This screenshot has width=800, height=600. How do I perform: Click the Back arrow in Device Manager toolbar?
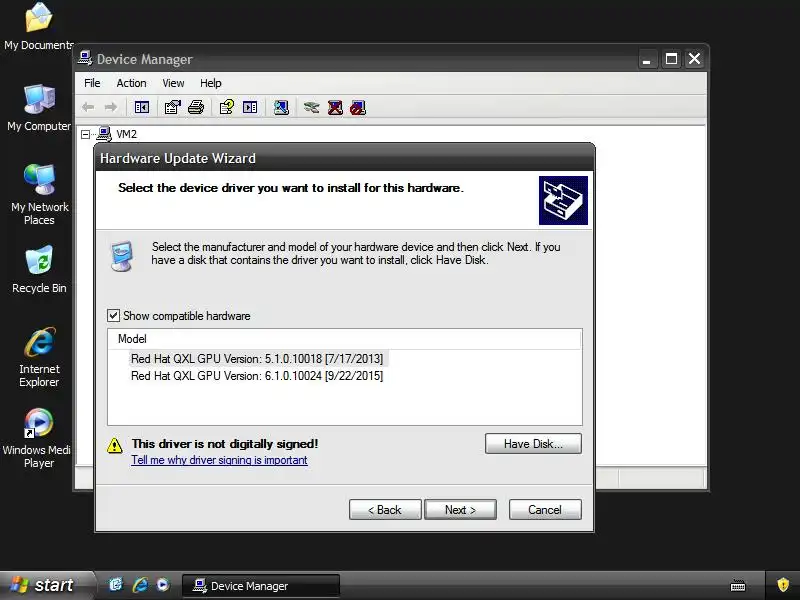88,107
